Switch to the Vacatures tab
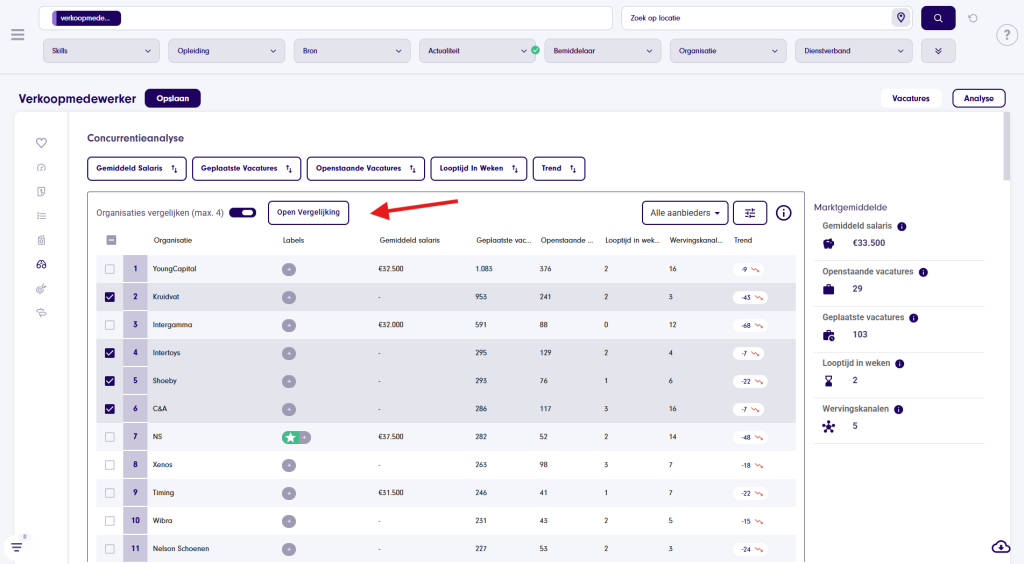This screenshot has width=1024, height=564. click(910, 98)
